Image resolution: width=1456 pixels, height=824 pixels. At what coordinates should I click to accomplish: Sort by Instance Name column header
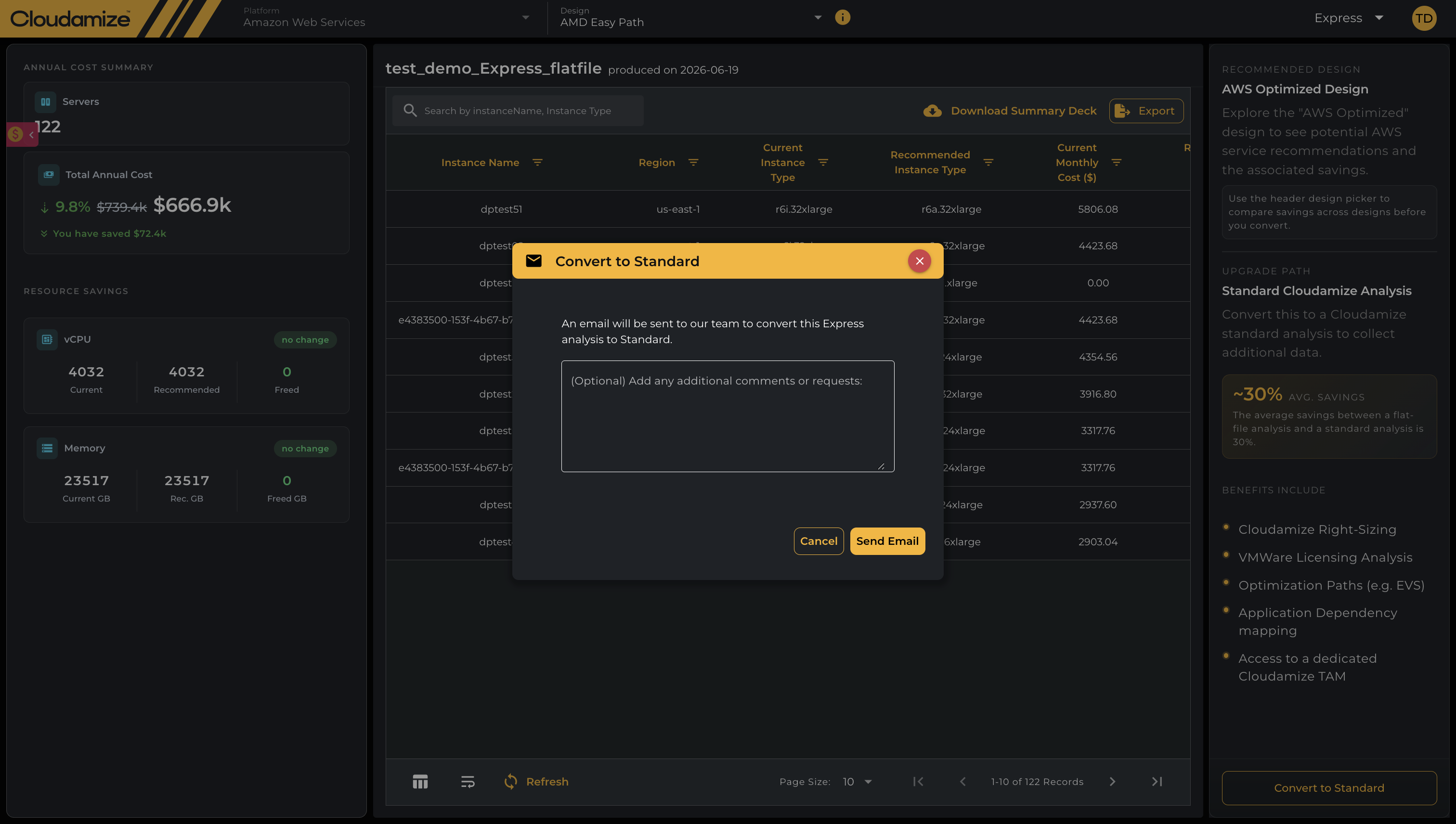(x=480, y=162)
